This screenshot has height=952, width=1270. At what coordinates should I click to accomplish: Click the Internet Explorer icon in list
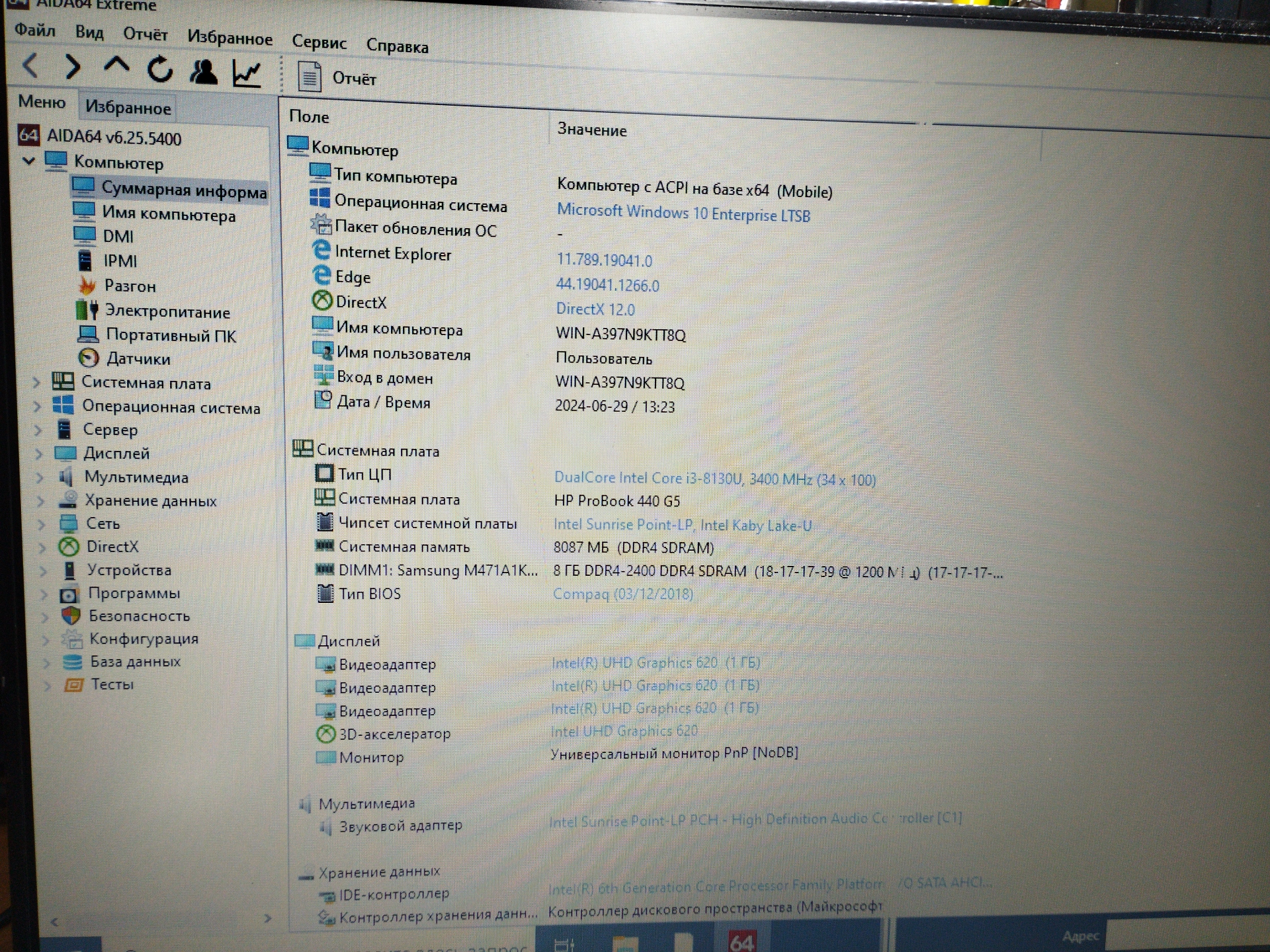pos(321,250)
